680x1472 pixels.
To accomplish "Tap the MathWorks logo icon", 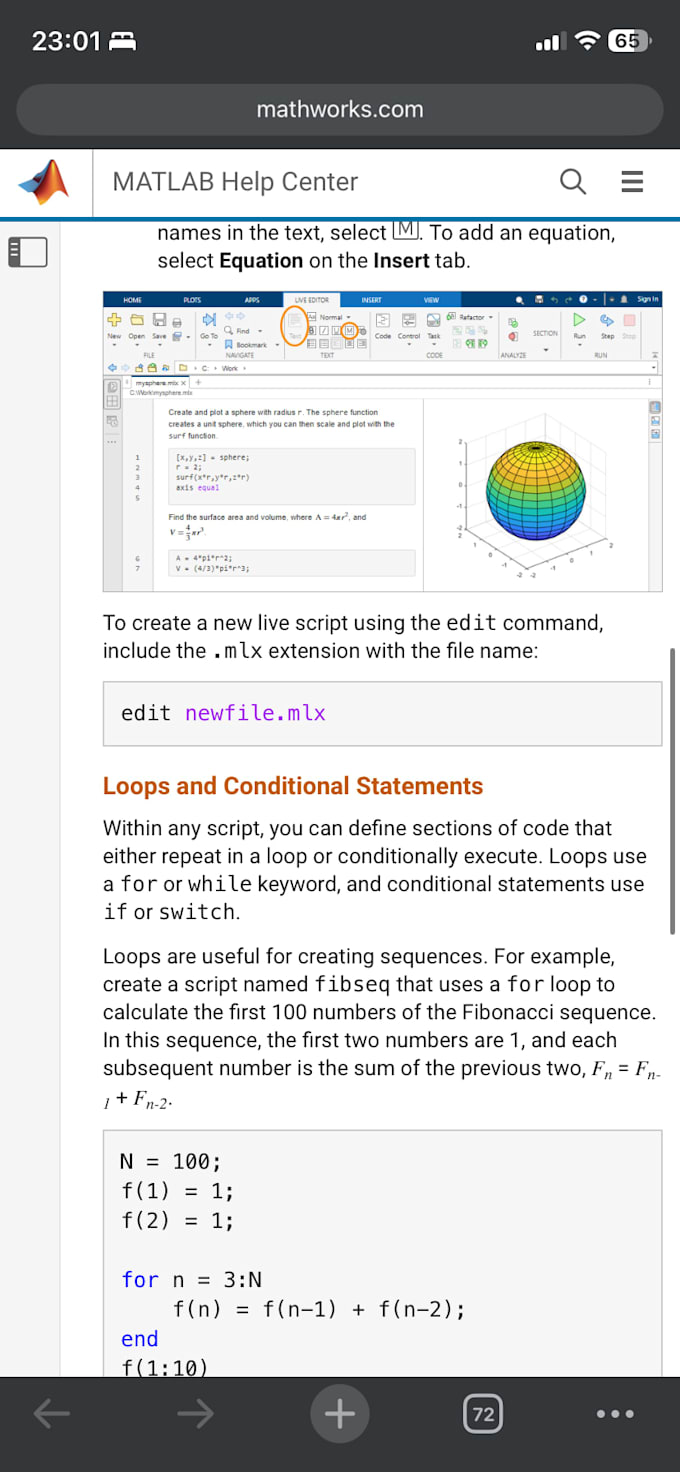I will point(45,182).
